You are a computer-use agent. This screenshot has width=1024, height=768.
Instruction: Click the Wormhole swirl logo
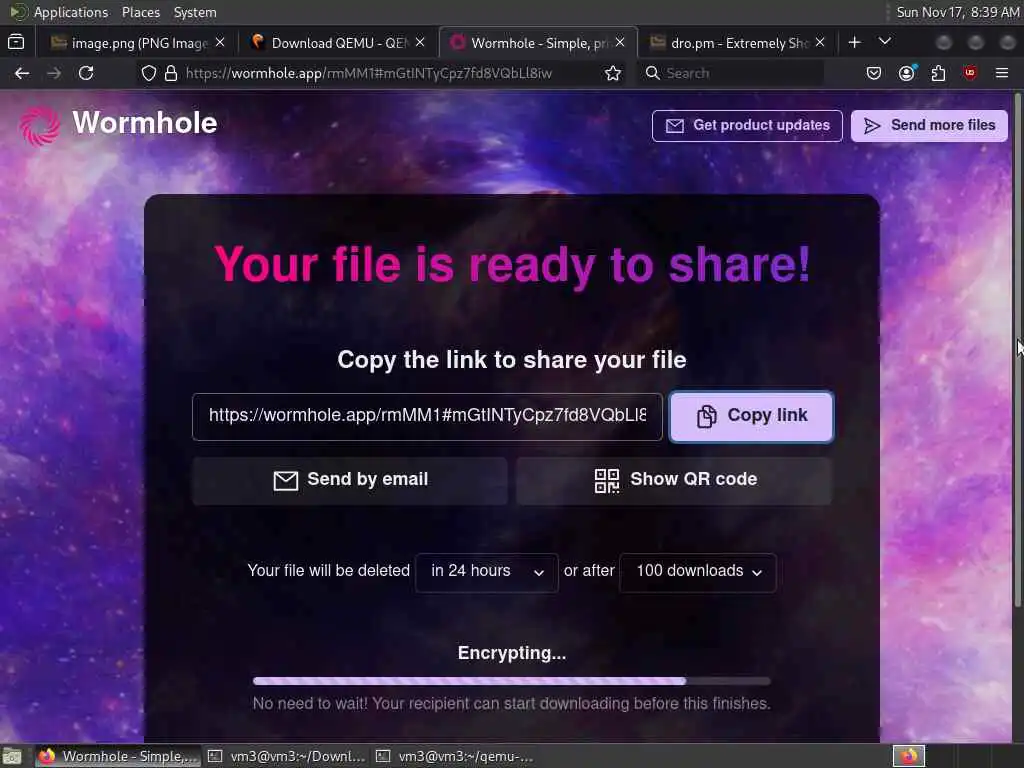[40, 125]
